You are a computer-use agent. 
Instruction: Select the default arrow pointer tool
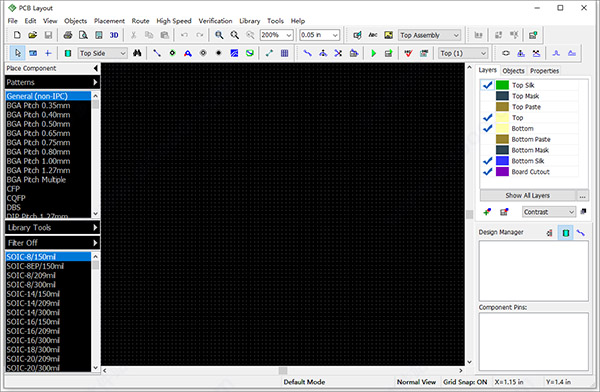point(18,53)
